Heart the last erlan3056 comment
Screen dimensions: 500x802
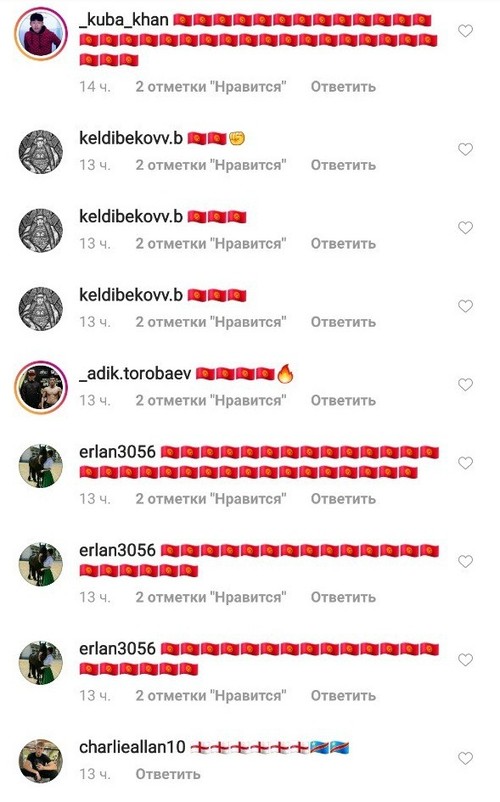[465, 660]
